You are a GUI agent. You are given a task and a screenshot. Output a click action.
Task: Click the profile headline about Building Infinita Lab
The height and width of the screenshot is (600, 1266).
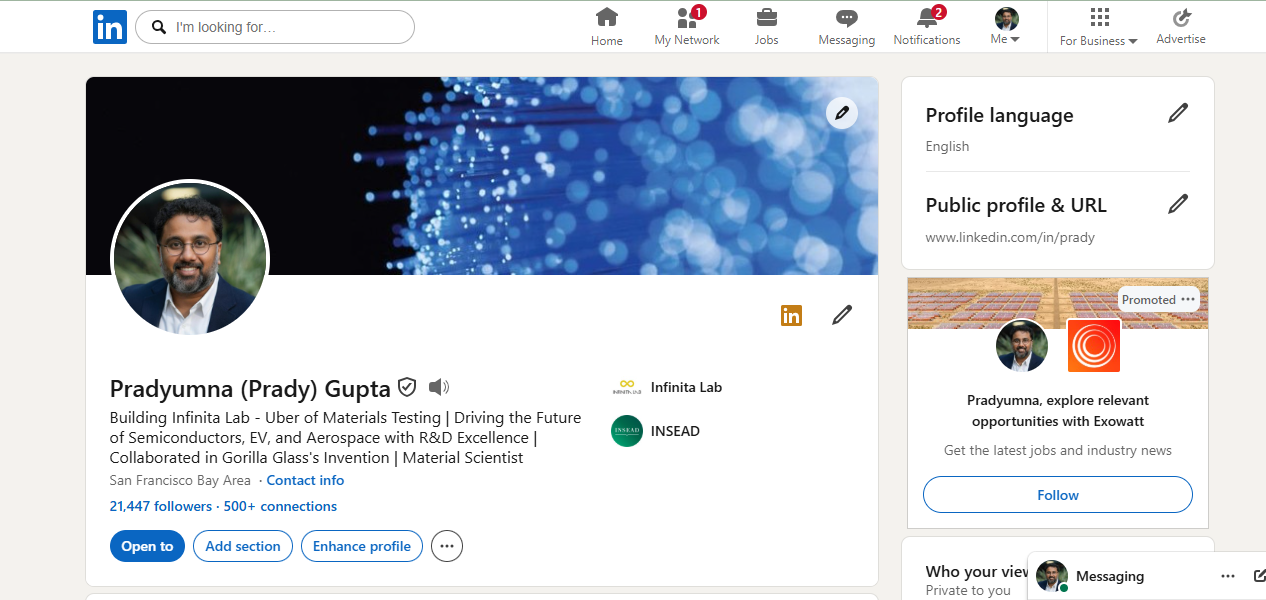coord(345,438)
